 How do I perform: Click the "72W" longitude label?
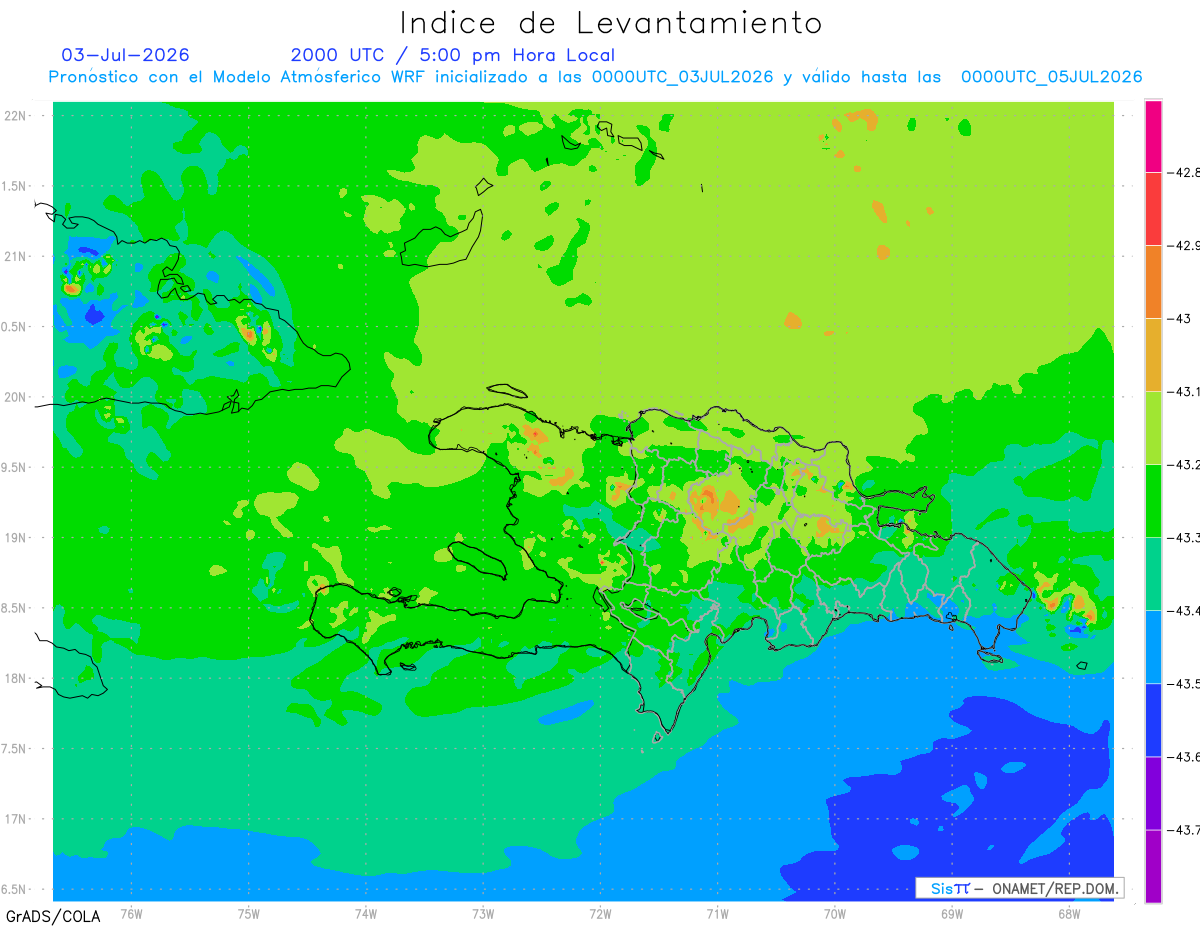click(x=600, y=914)
